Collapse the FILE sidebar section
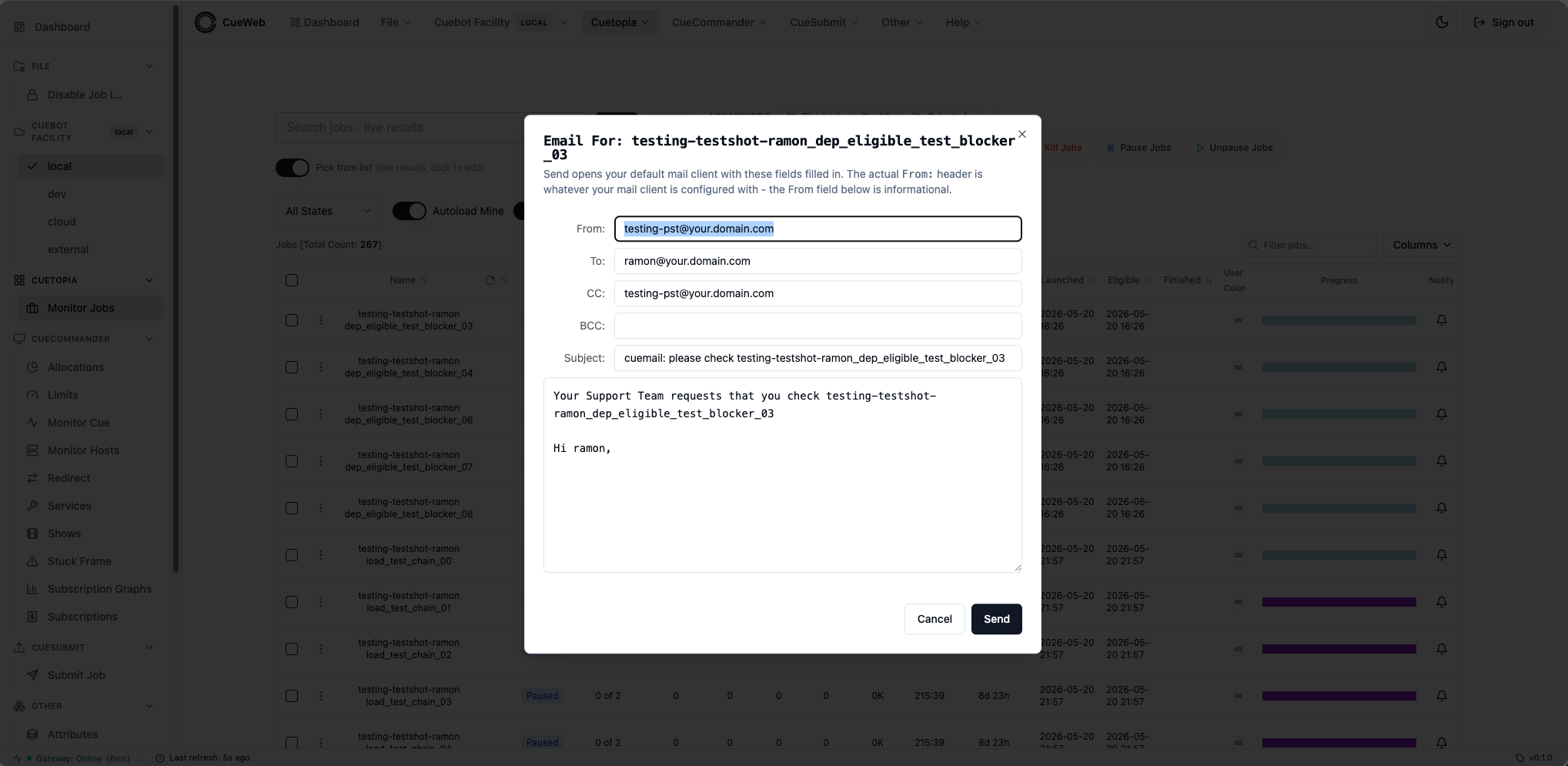This screenshot has width=1568, height=766. (149, 66)
